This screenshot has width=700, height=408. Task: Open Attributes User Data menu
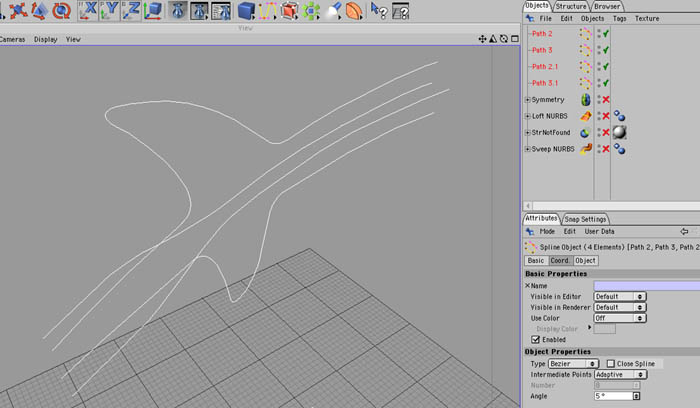click(599, 231)
